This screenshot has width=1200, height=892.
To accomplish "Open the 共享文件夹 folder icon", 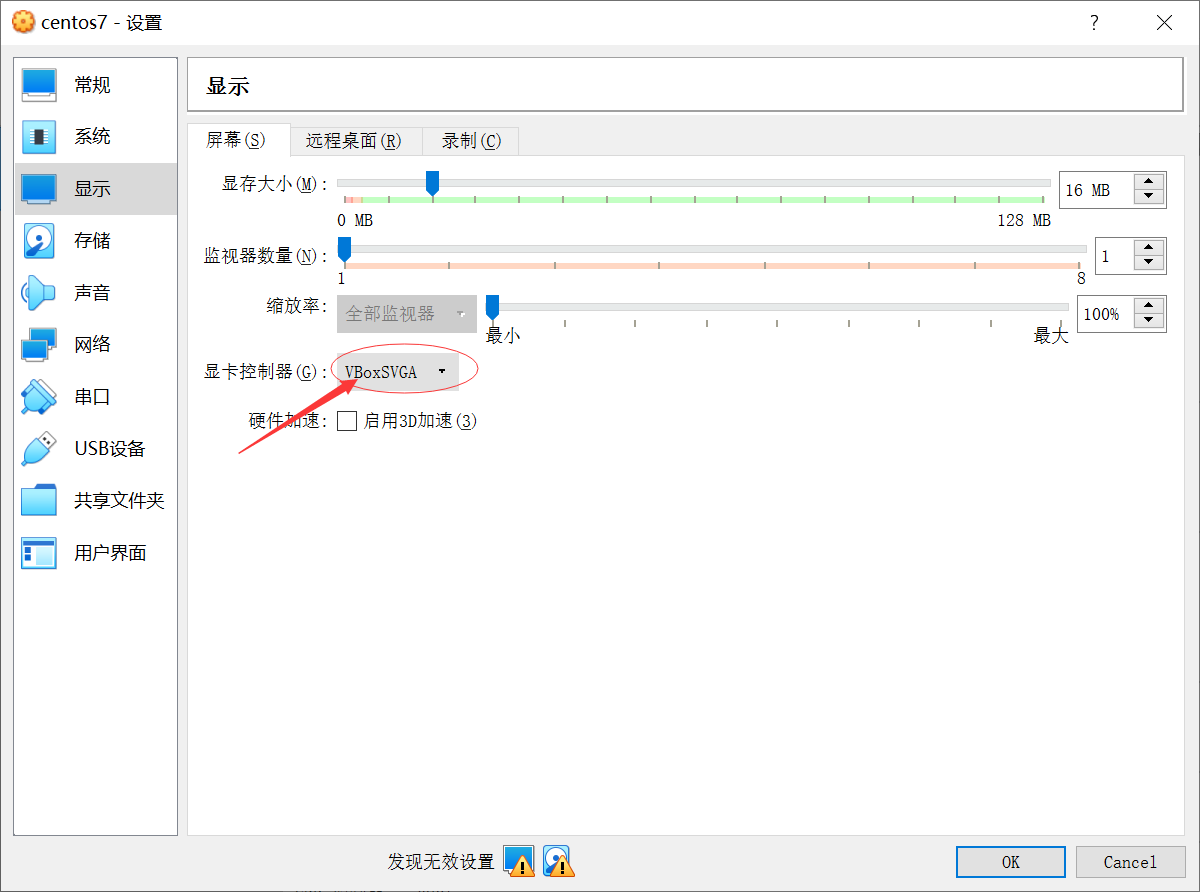I will coord(39,501).
